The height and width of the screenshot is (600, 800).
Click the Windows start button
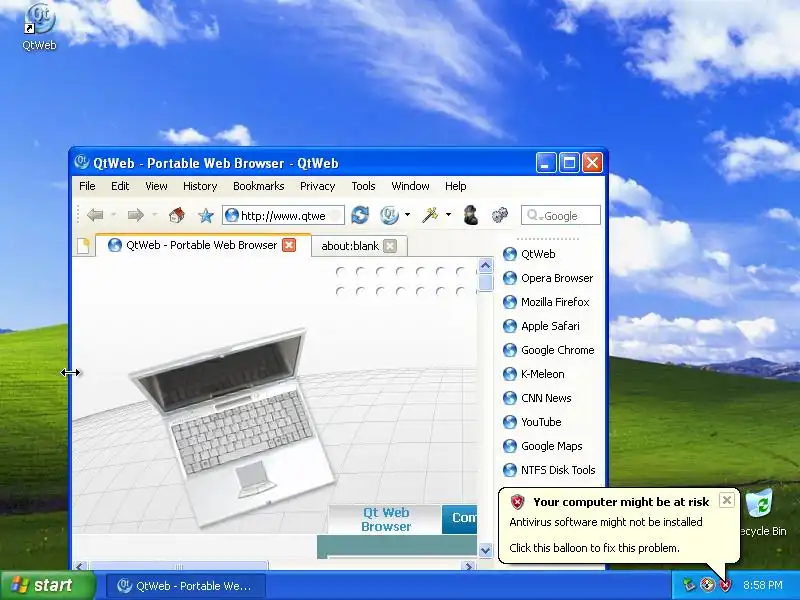pos(47,585)
